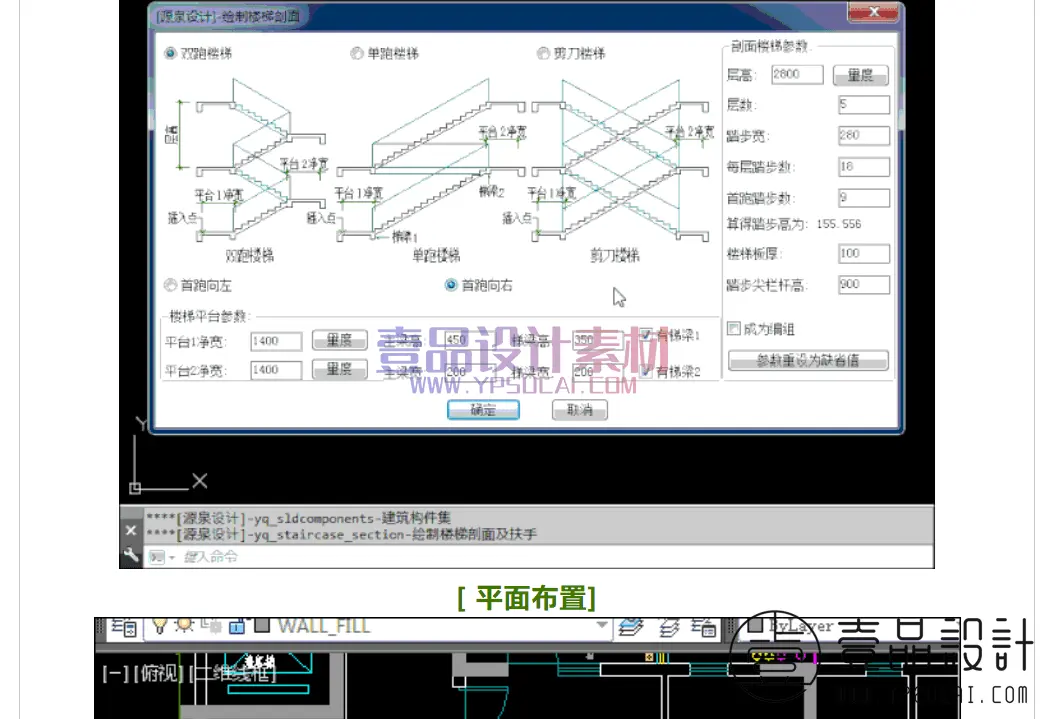Click the 梯梁高 field showing 350

tap(598, 340)
